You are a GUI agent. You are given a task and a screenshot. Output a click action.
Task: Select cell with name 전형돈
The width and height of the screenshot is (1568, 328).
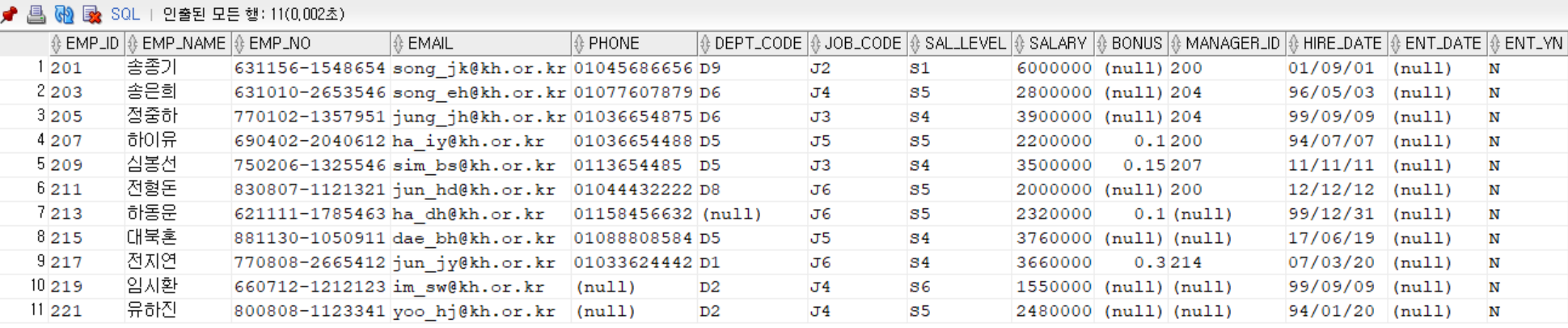(178, 190)
